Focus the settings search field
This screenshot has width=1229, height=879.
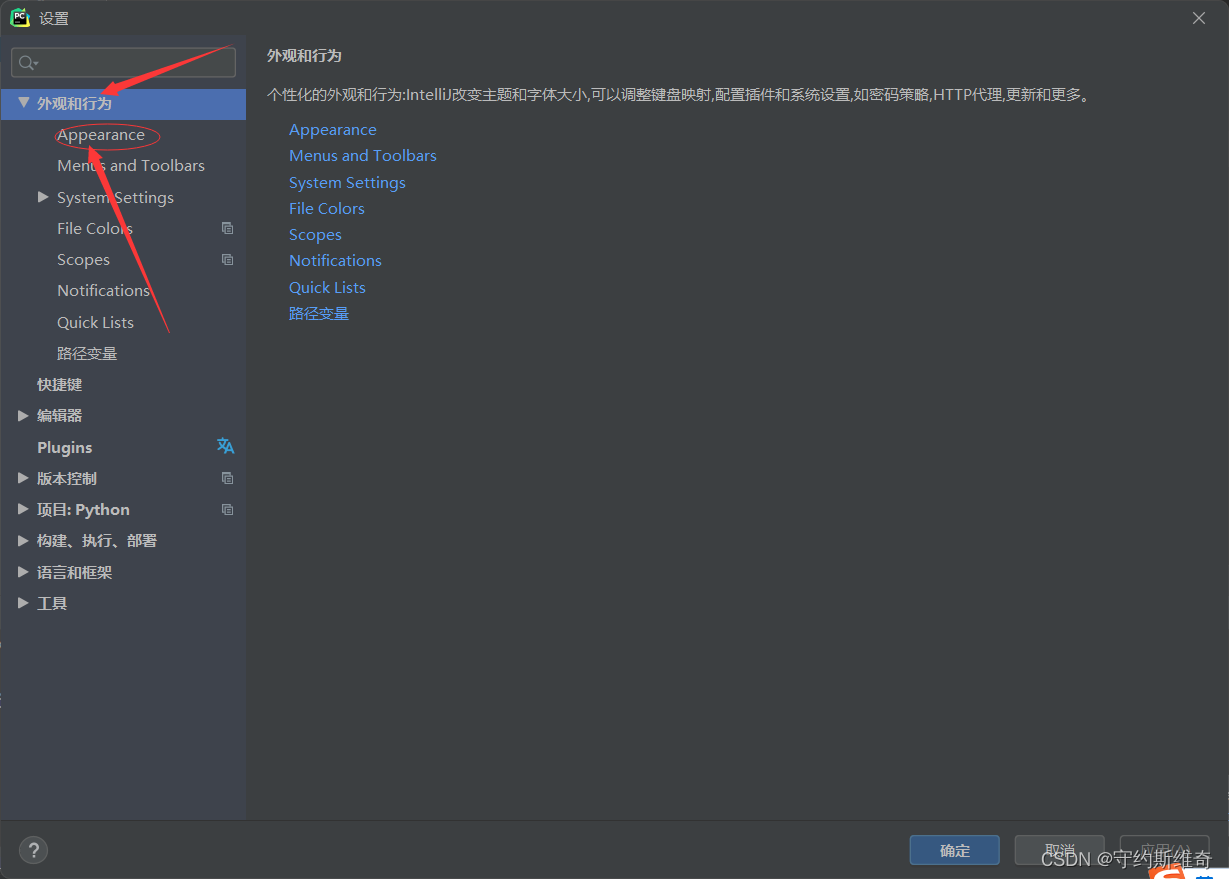click(x=123, y=63)
